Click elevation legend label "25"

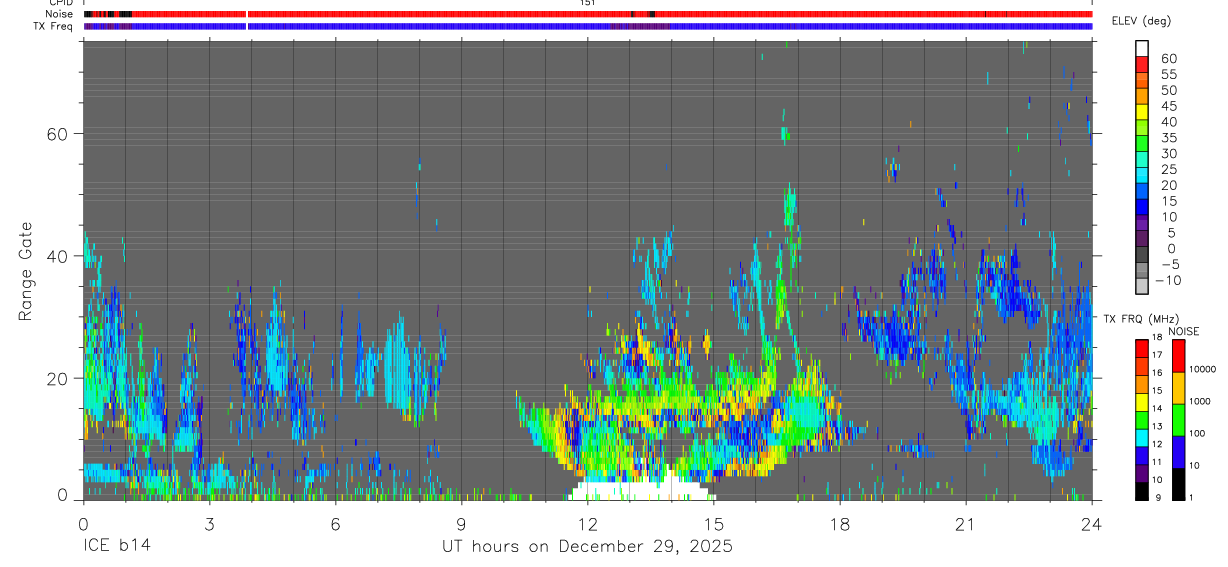pyautogui.click(x=1167, y=169)
